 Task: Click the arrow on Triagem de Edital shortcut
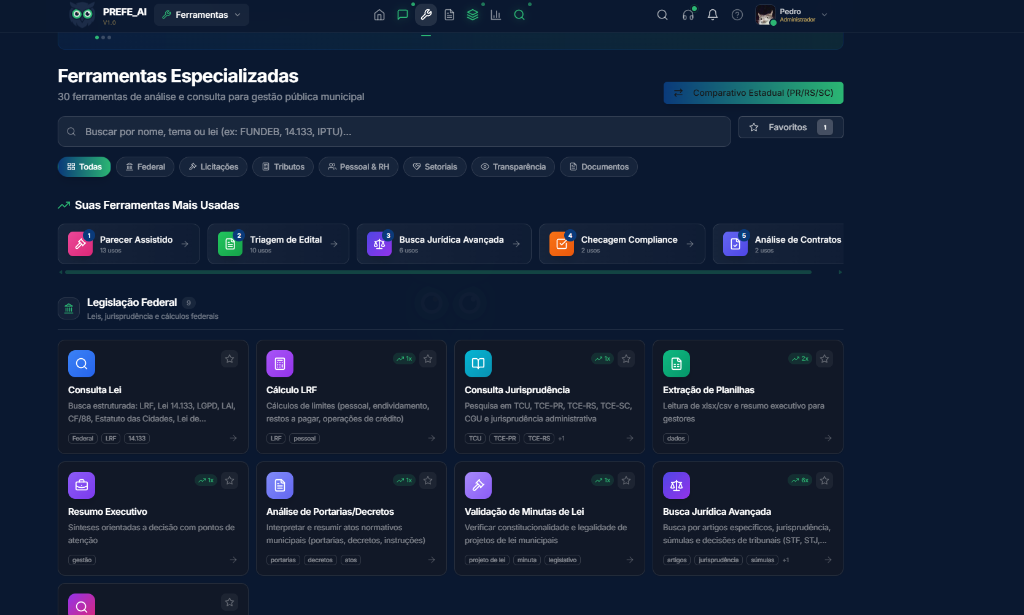(334, 244)
